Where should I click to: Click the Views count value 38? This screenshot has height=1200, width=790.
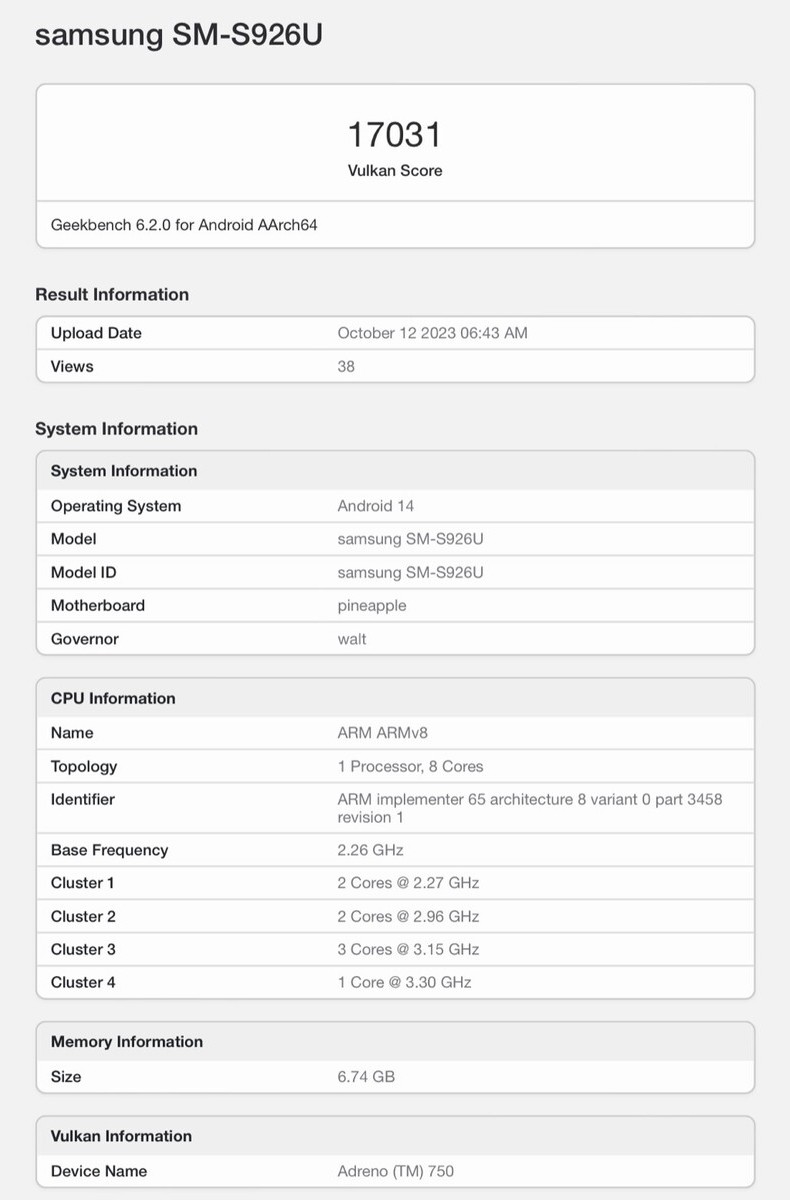pos(346,366)
